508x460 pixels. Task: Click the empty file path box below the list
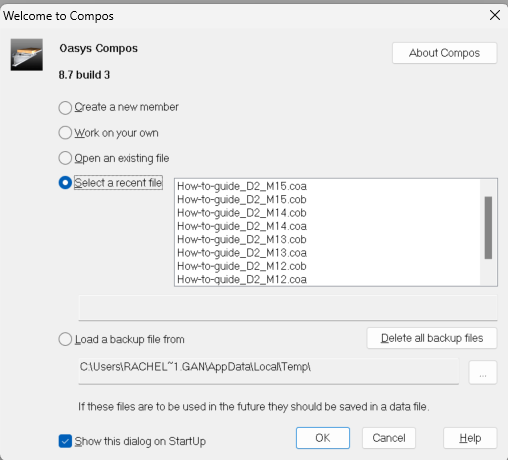tap(288, 308)
